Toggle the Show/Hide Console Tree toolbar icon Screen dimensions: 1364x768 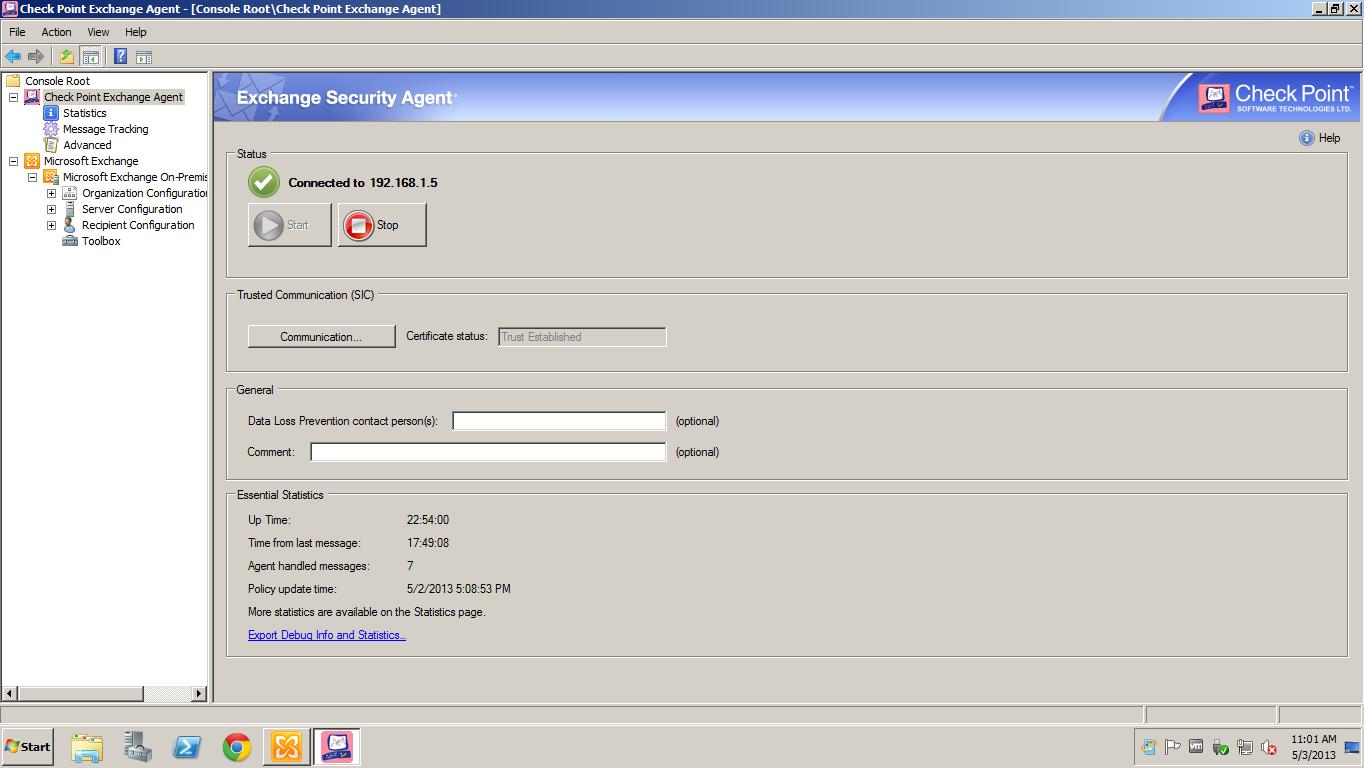coord(90,57)
